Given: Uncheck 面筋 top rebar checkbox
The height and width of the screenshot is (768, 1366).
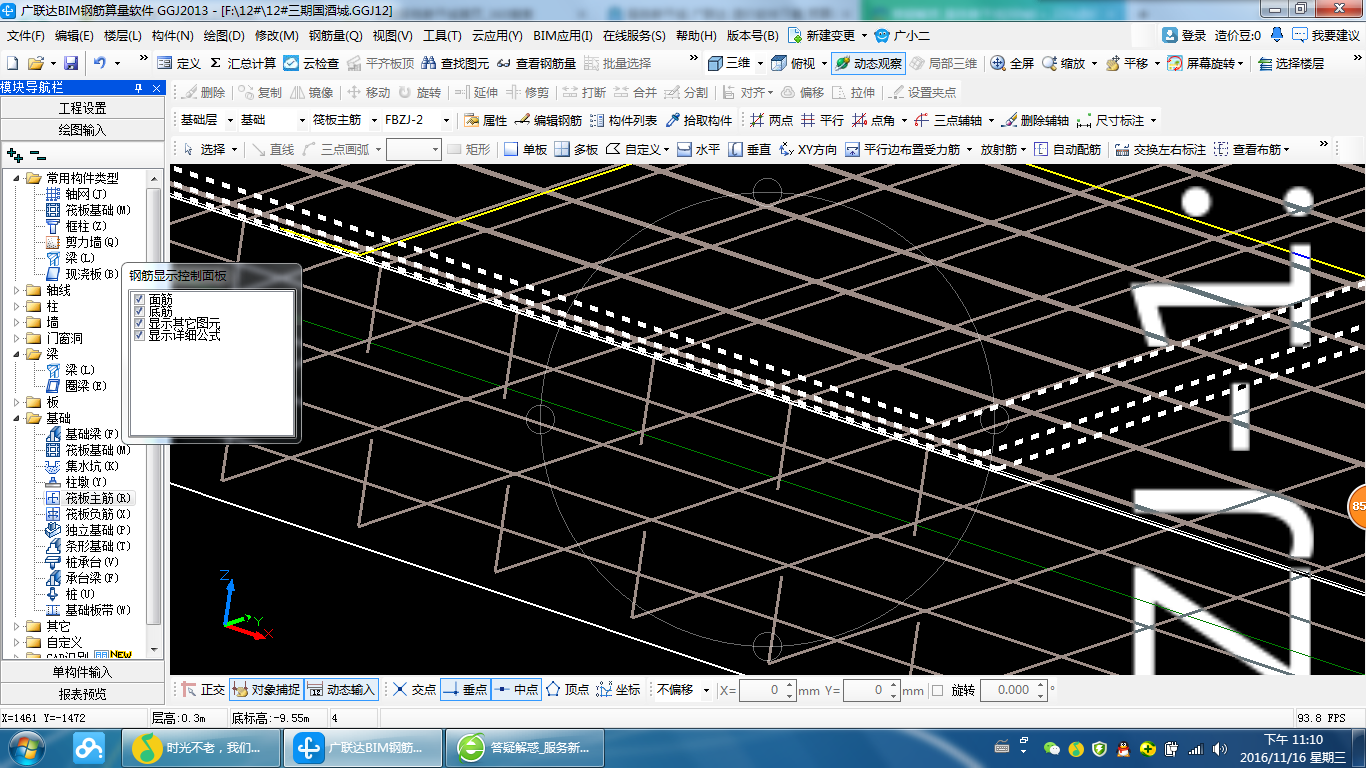Looking at the screenshot, I should point(139,299).
